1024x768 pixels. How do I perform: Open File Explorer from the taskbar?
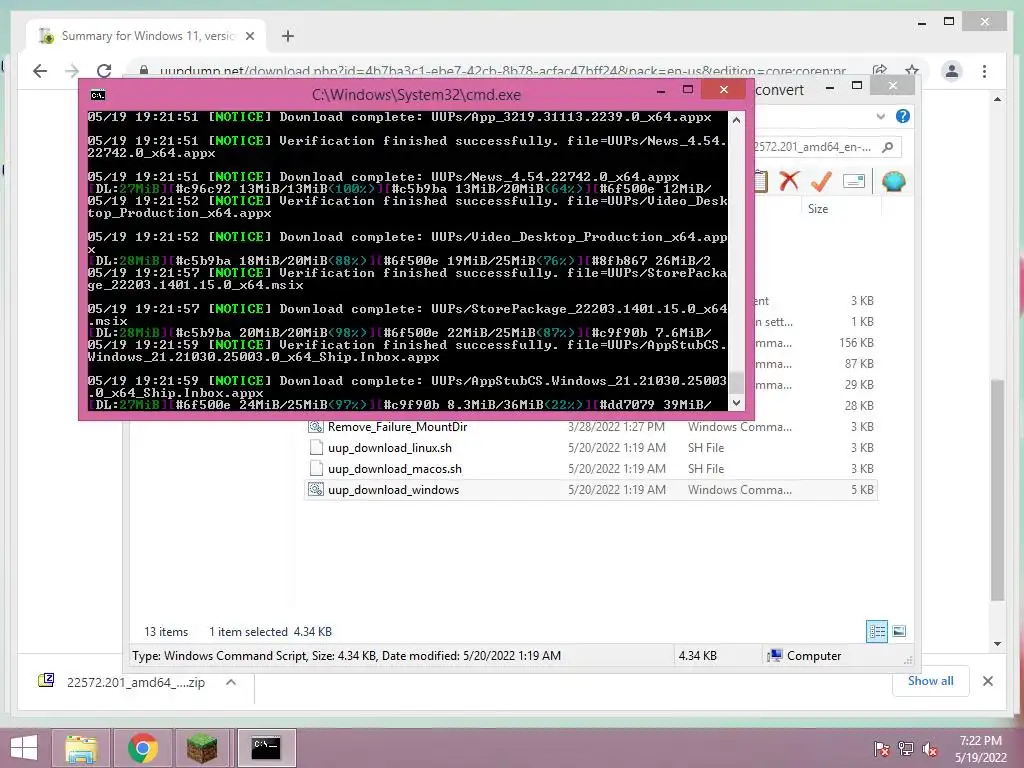81,748
